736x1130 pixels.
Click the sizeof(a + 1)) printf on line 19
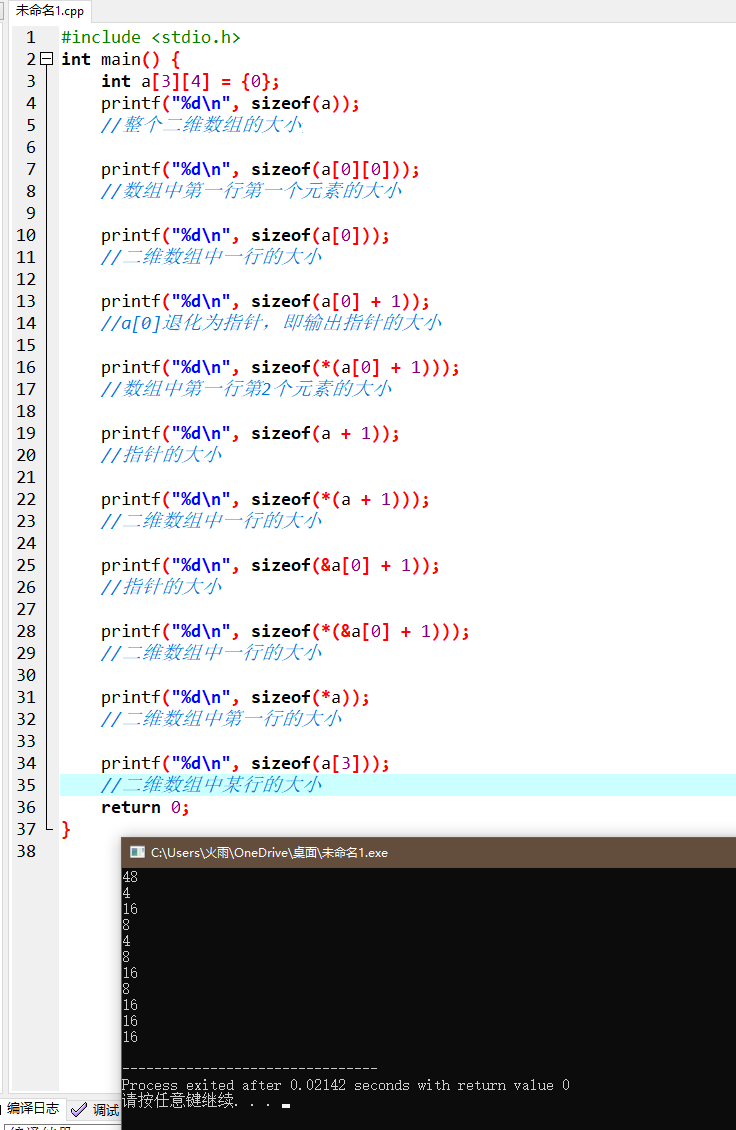click(250, 433)
